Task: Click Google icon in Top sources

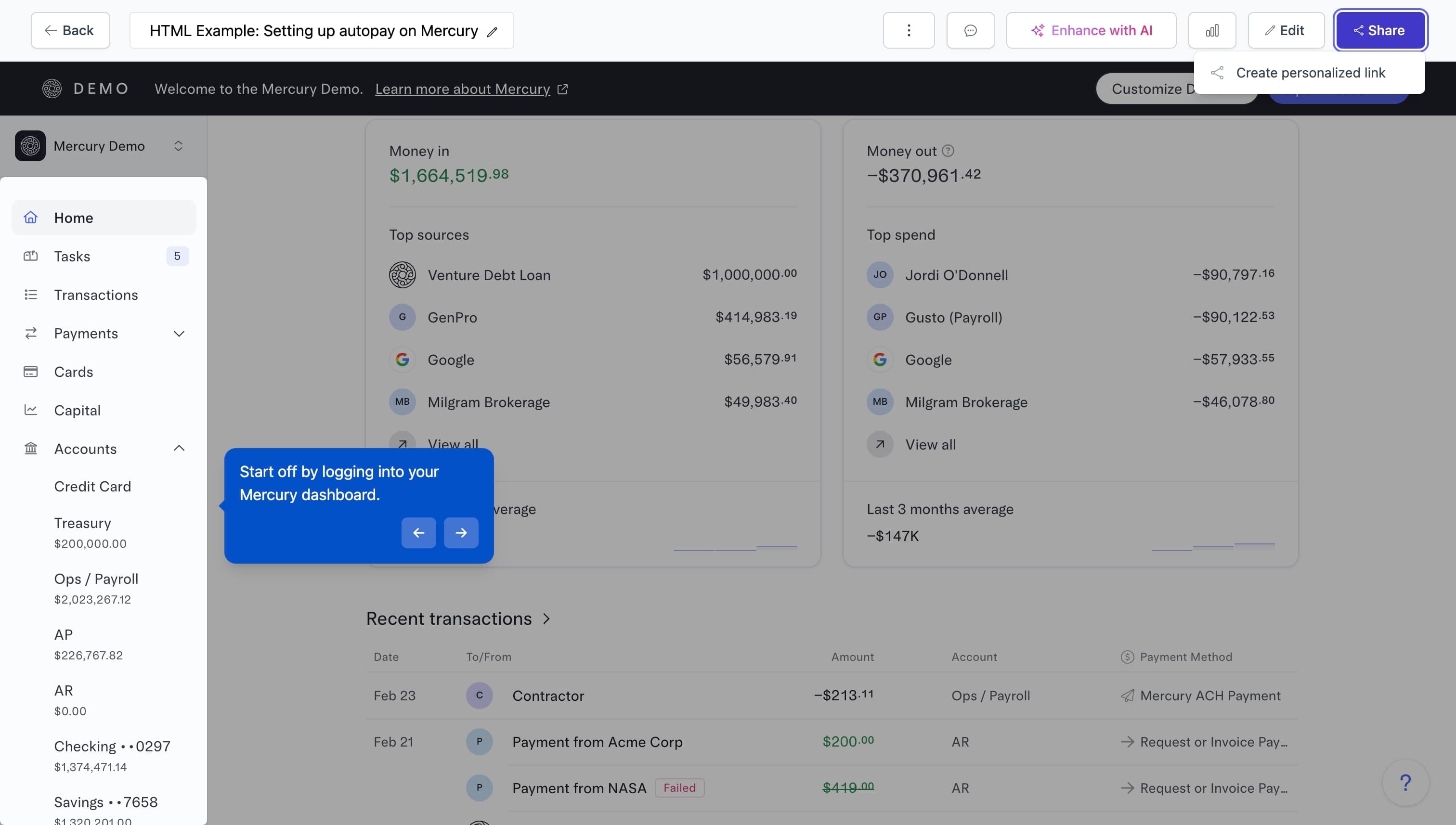Action: click(403, 359)
